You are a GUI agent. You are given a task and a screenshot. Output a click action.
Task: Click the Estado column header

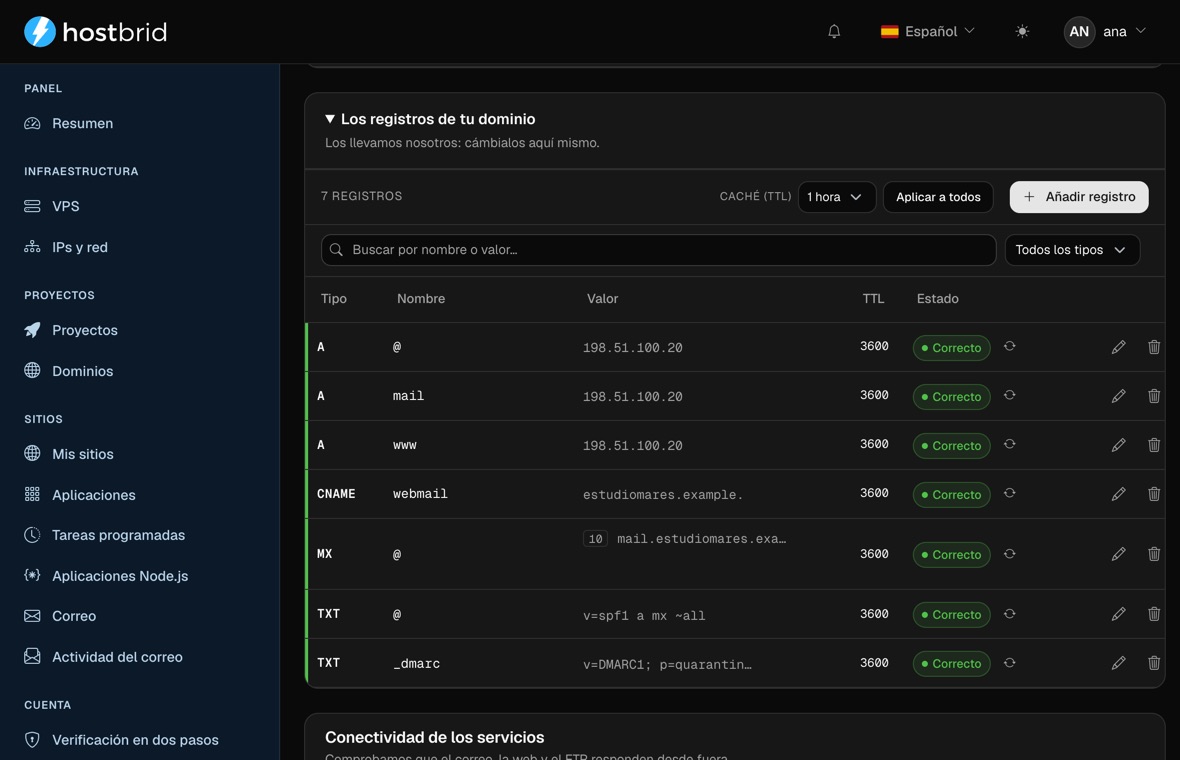[938, 299]
